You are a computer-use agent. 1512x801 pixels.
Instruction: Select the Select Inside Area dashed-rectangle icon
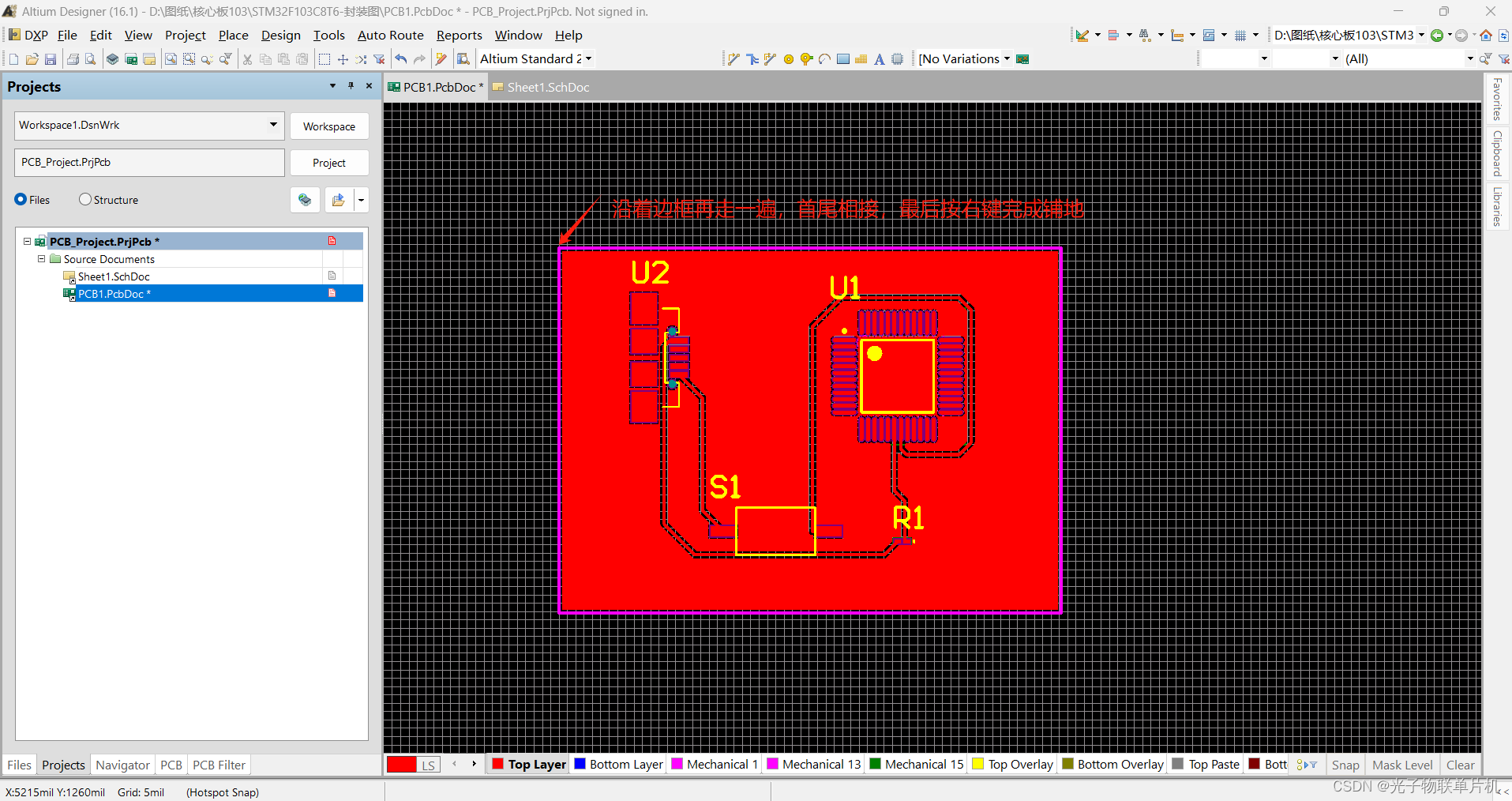[324, 59]
